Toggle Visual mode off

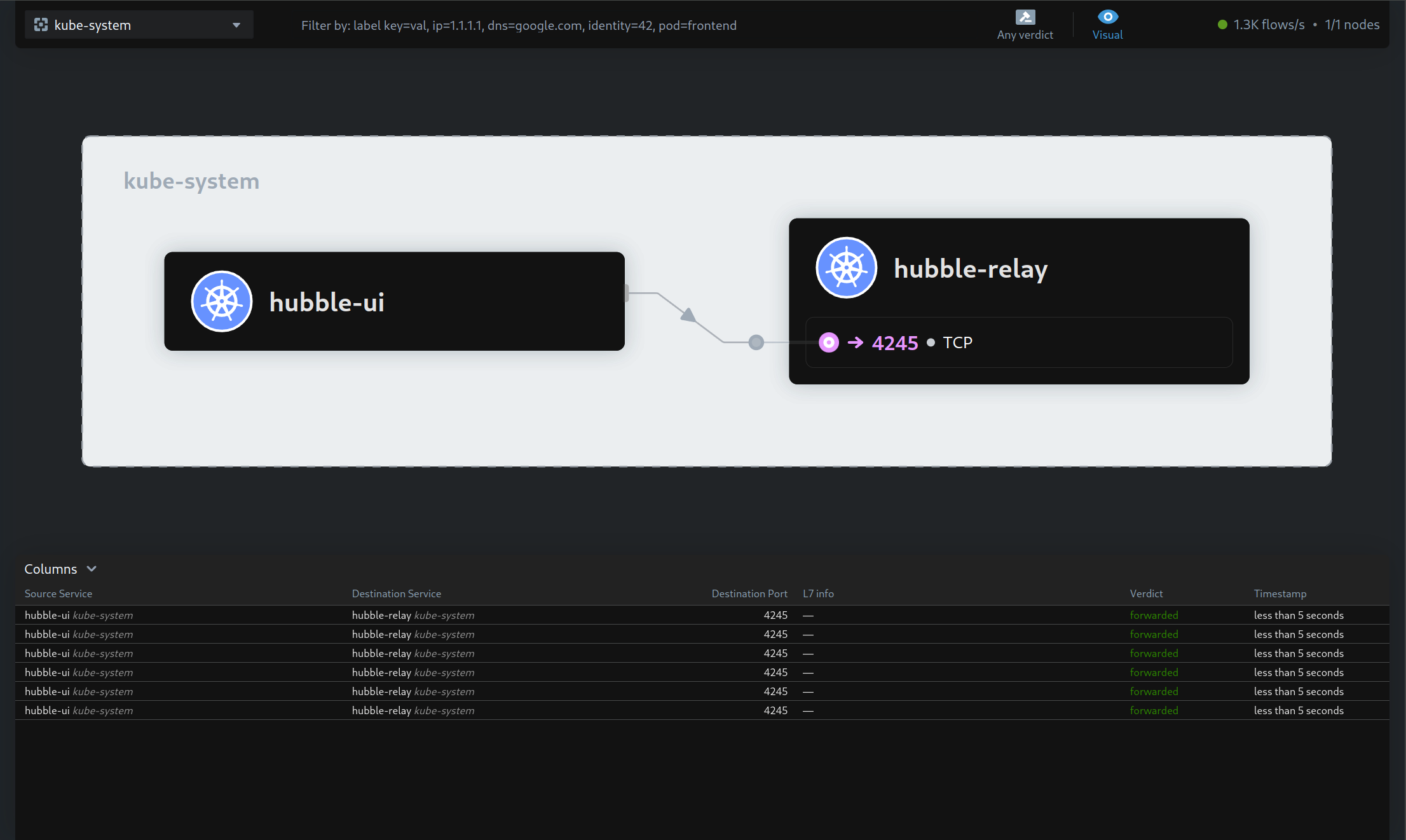tap(1107, 24)
